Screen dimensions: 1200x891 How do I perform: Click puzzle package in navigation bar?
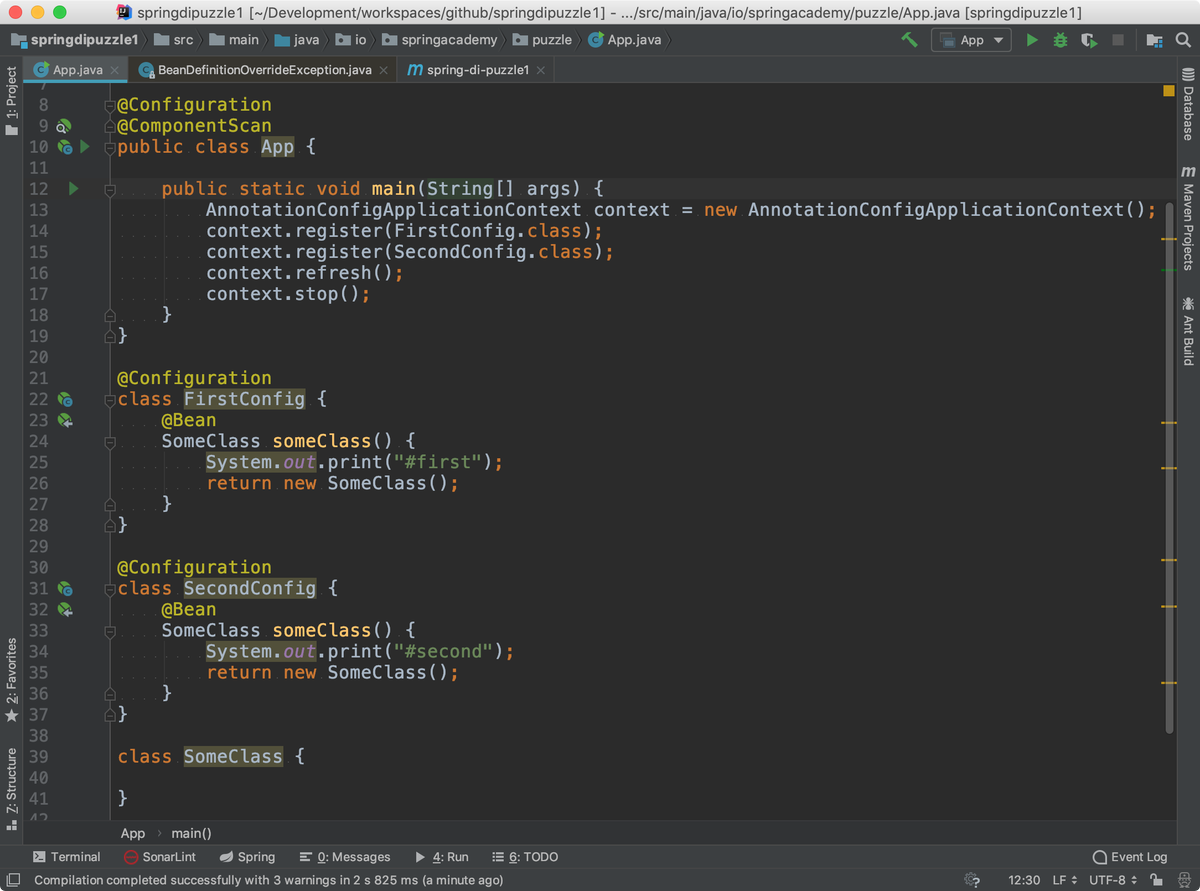pos(541,40)
